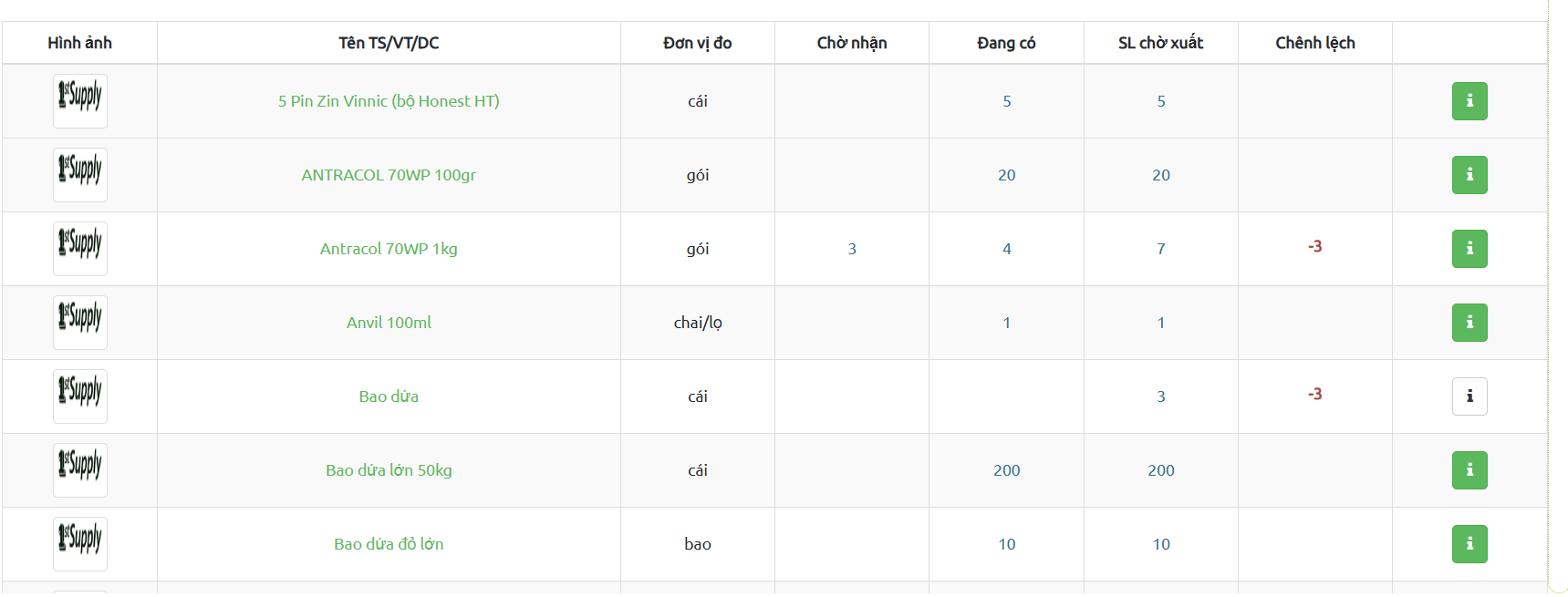The image size is (1568, 597).
Task: Click the SL chờ xuất column header
Action: [x=1160, y=43]
